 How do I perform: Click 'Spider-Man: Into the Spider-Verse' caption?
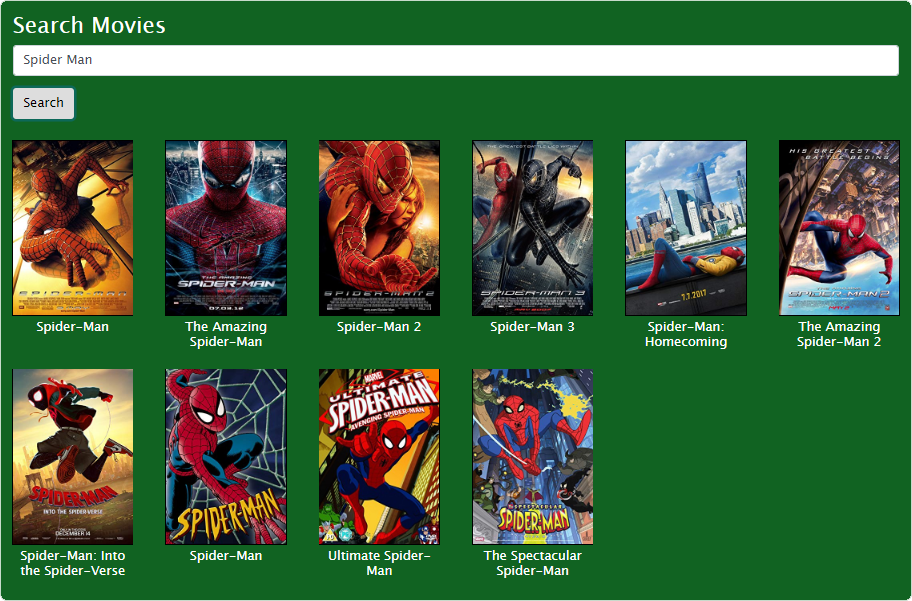(x=73, y=563)
